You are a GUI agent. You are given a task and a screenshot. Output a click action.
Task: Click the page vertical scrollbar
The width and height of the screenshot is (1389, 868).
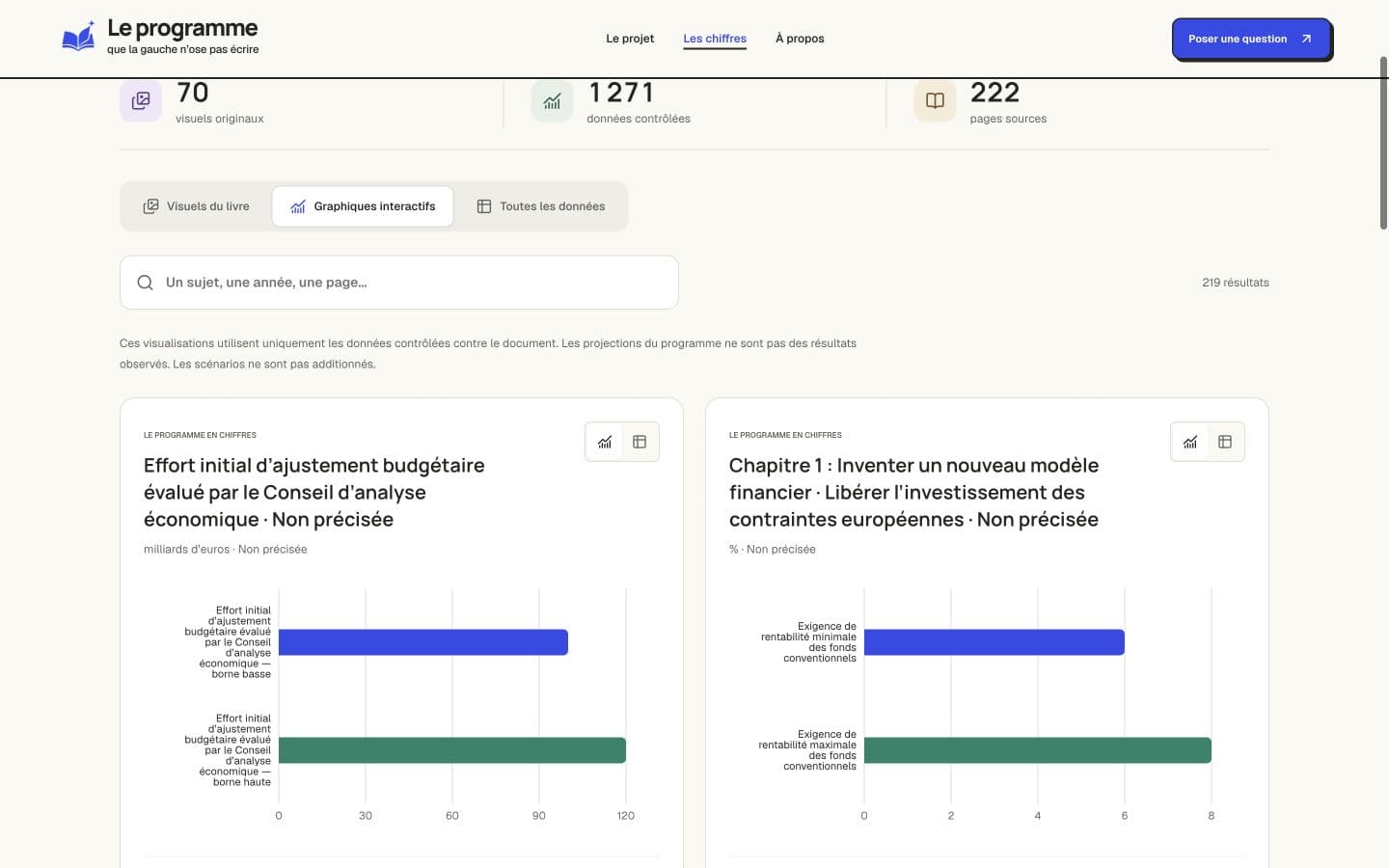point(1383,143)
